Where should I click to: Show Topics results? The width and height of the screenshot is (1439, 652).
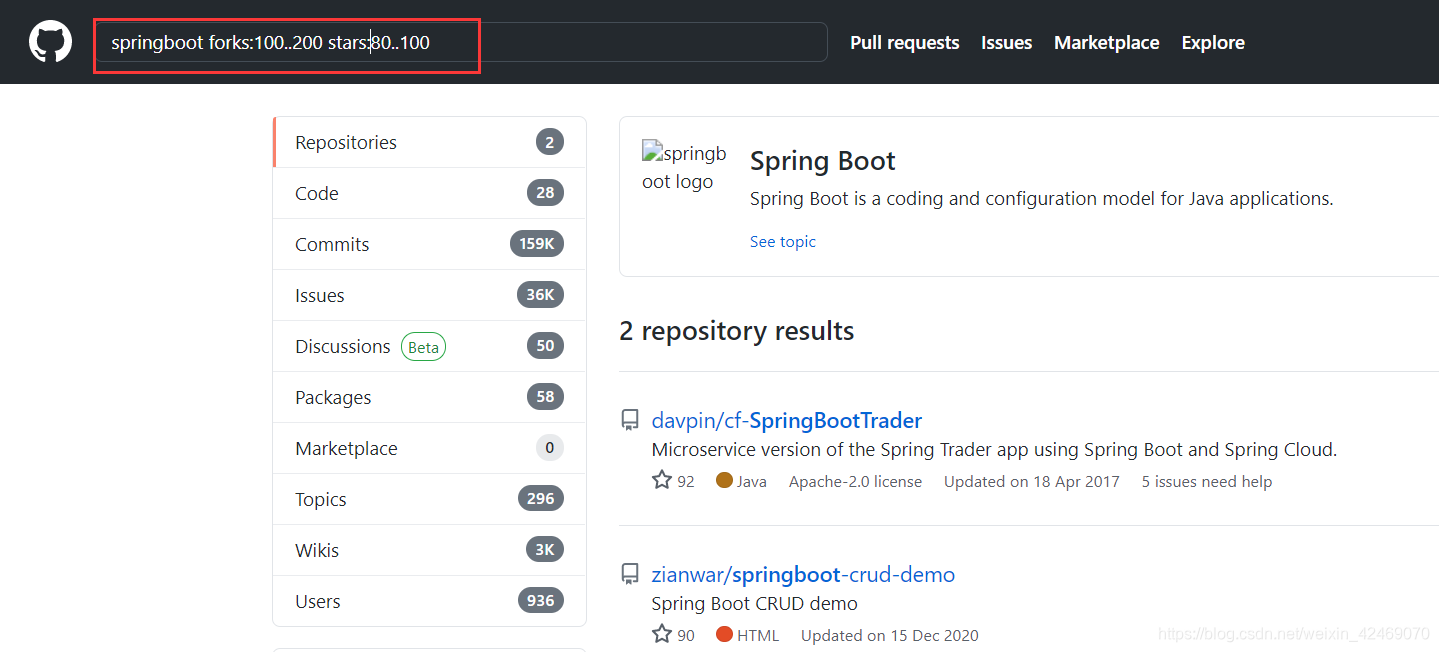[429, 499]
